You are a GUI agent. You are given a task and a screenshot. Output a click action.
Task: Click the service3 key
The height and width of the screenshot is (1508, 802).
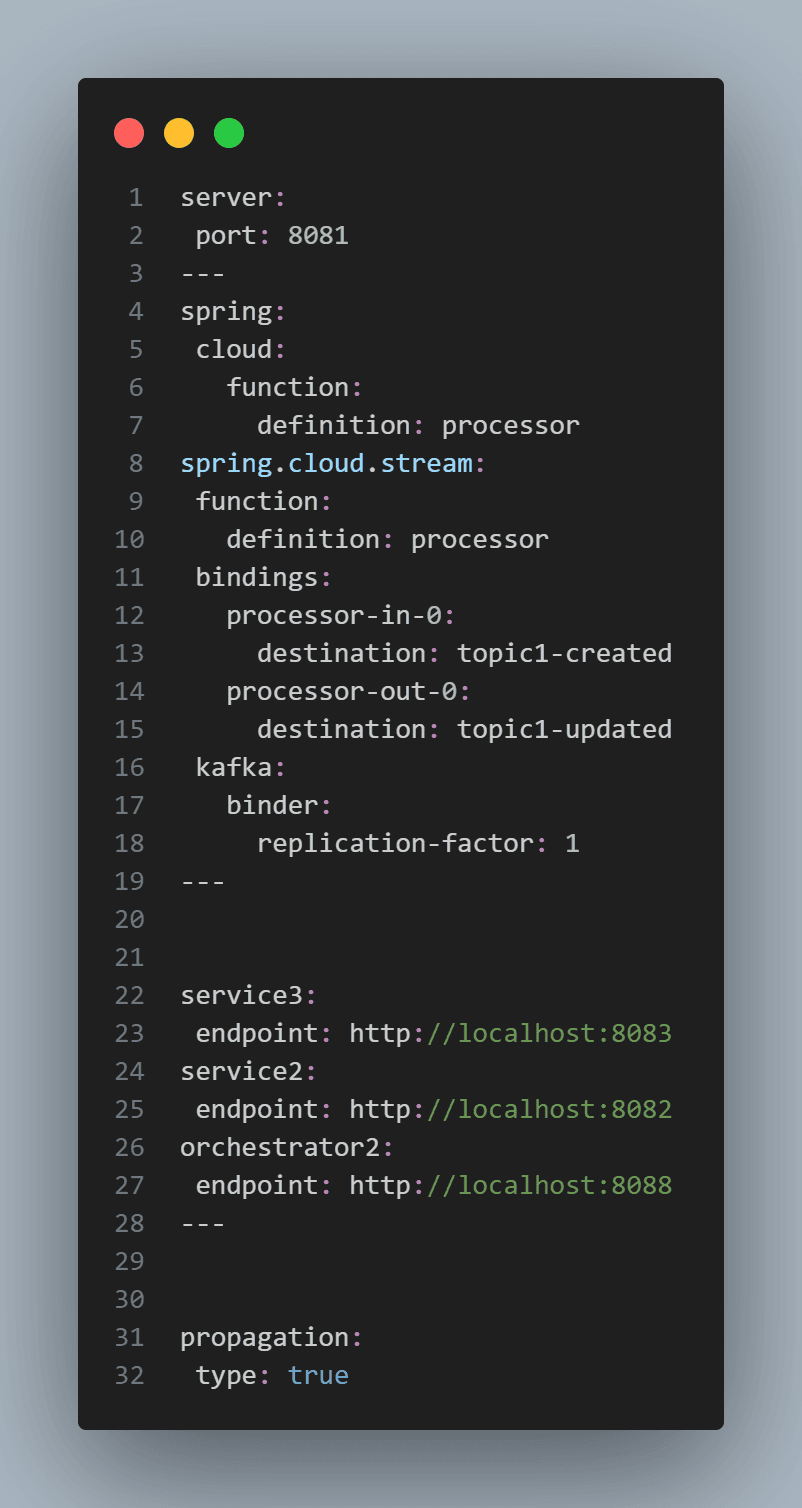[x=241, y=996]
